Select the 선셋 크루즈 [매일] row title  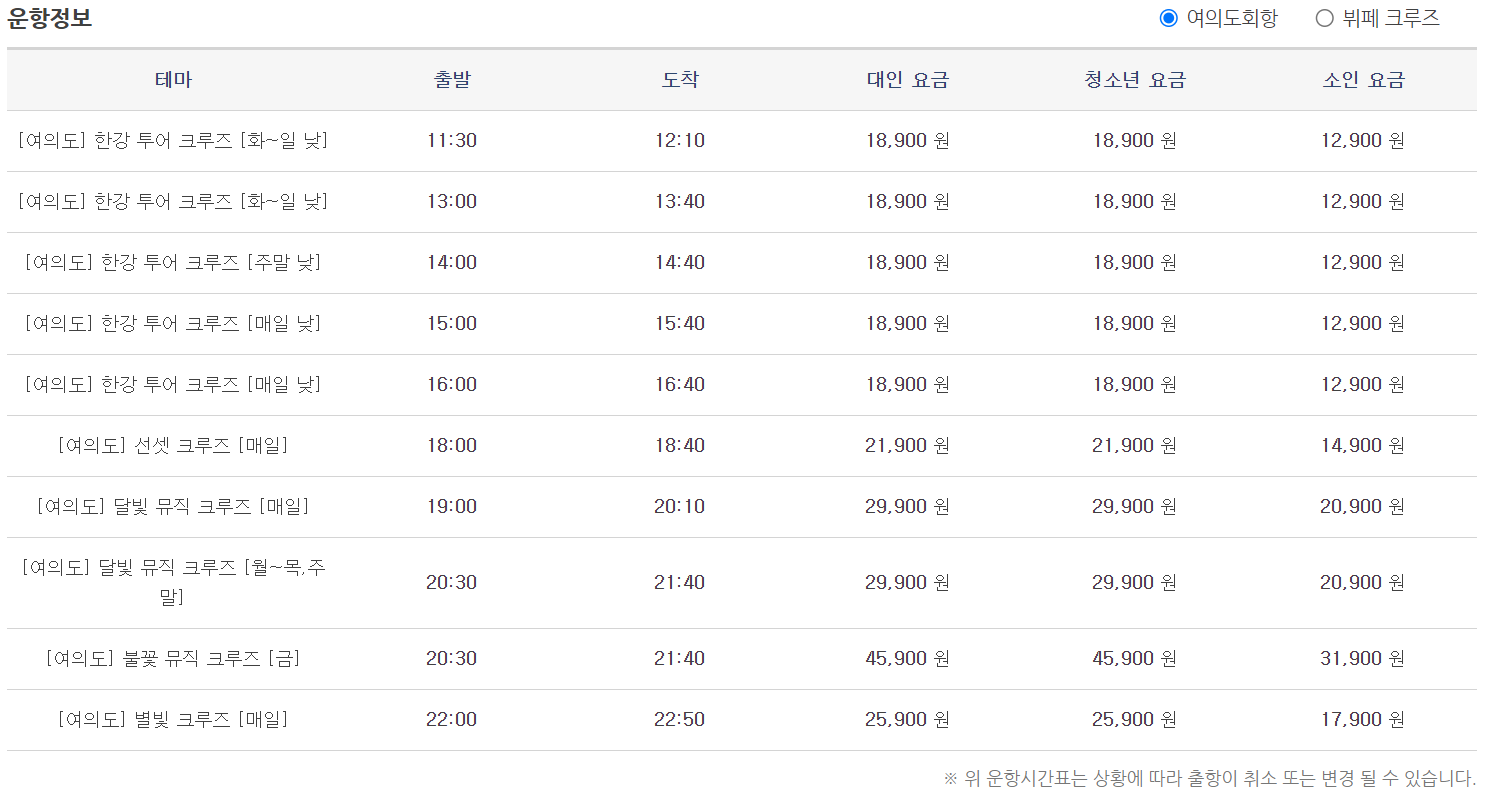(173, 445)
